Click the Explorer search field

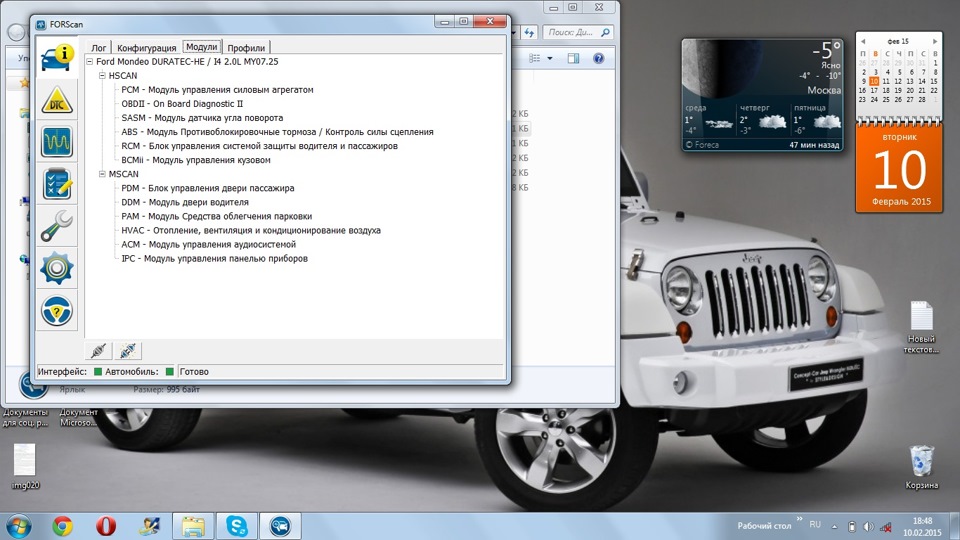pos(579,32)
